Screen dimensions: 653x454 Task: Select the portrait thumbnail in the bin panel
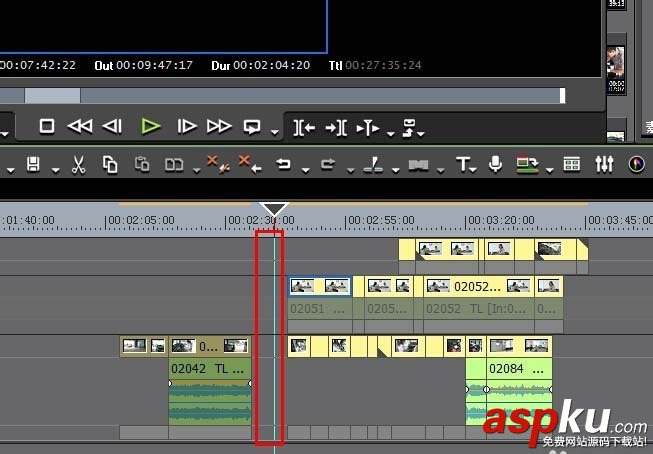point(616,62)
